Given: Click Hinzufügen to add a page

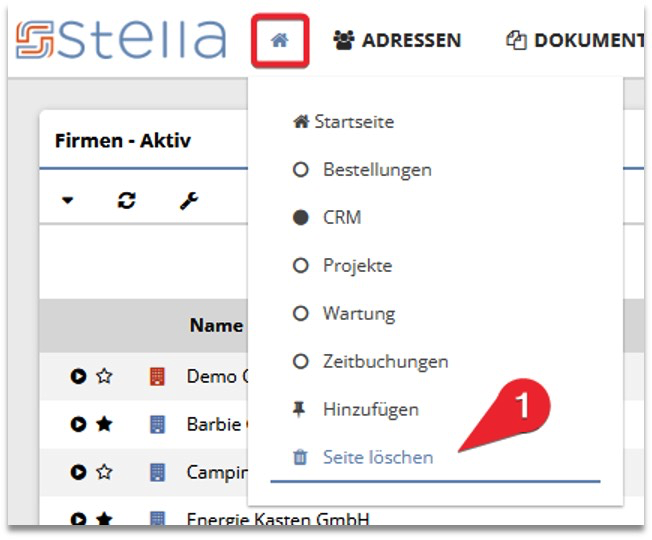Looking at the screenshot, I should [370, 410].
